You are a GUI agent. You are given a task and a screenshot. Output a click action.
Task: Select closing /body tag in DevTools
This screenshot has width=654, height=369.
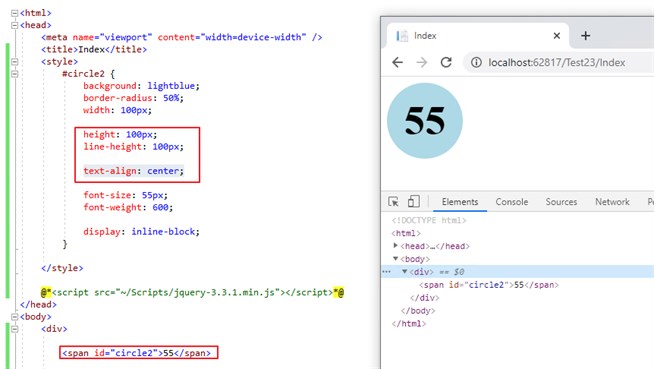point(418,311)
